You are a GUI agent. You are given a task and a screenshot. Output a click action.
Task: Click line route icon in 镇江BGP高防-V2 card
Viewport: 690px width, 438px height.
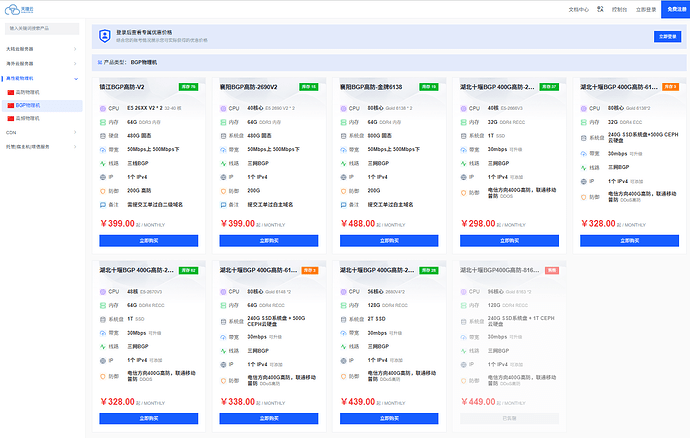pos(103,163)
